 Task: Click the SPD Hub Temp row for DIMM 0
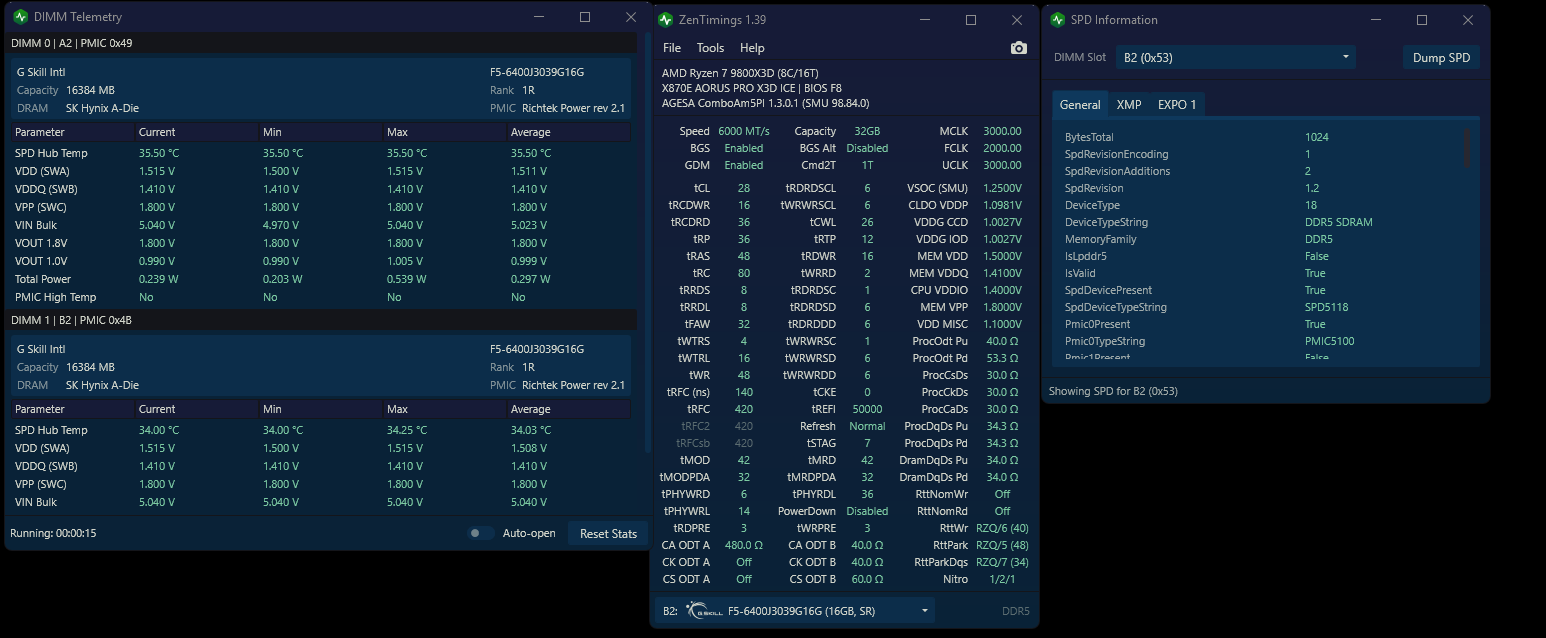pyautogui.click(x=321, y=153)
